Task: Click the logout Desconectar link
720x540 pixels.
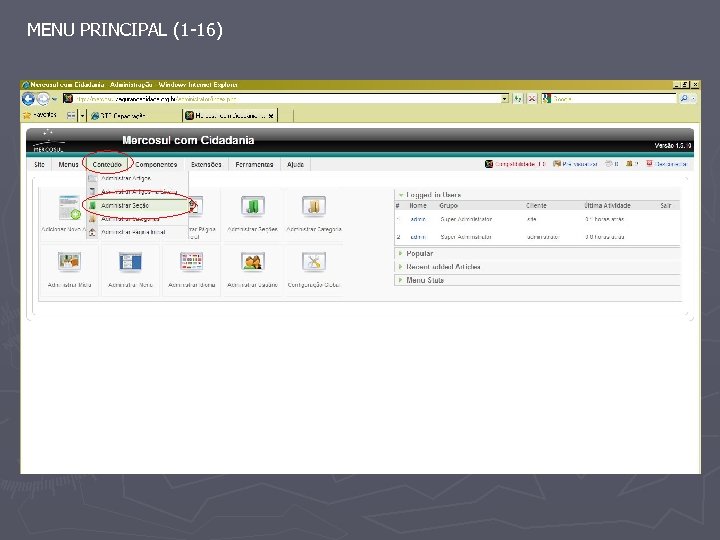Action: (x=666, y=164)
